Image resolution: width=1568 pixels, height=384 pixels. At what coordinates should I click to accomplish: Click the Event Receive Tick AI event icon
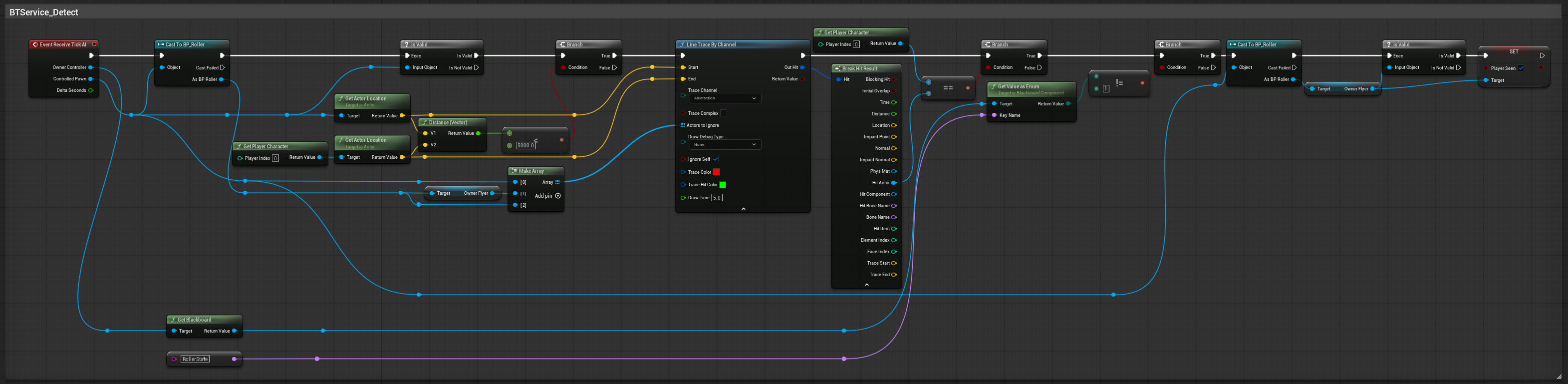[35, 44]
